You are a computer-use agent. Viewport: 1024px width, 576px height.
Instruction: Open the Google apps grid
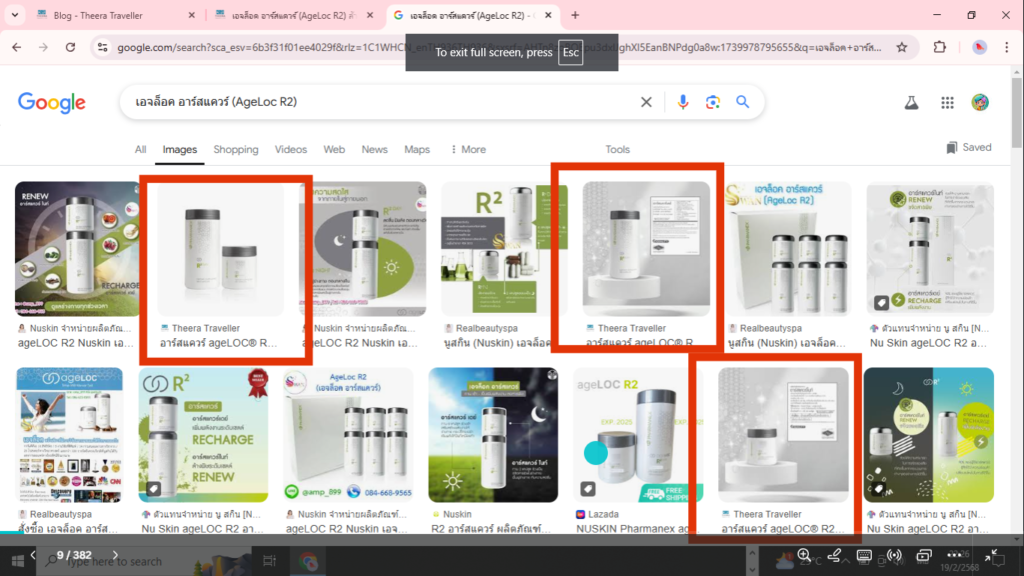click(946, 101)
